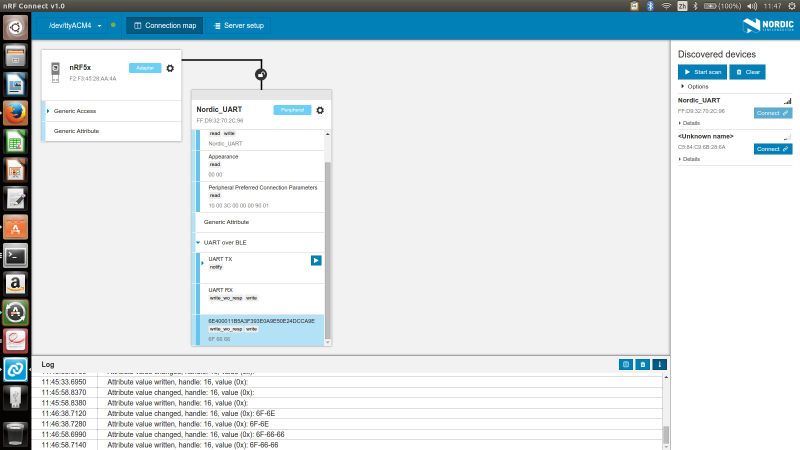Open the red document viewer dock icon
The height and width of the screenshot is (450, 800).
(x=15, y=341)
